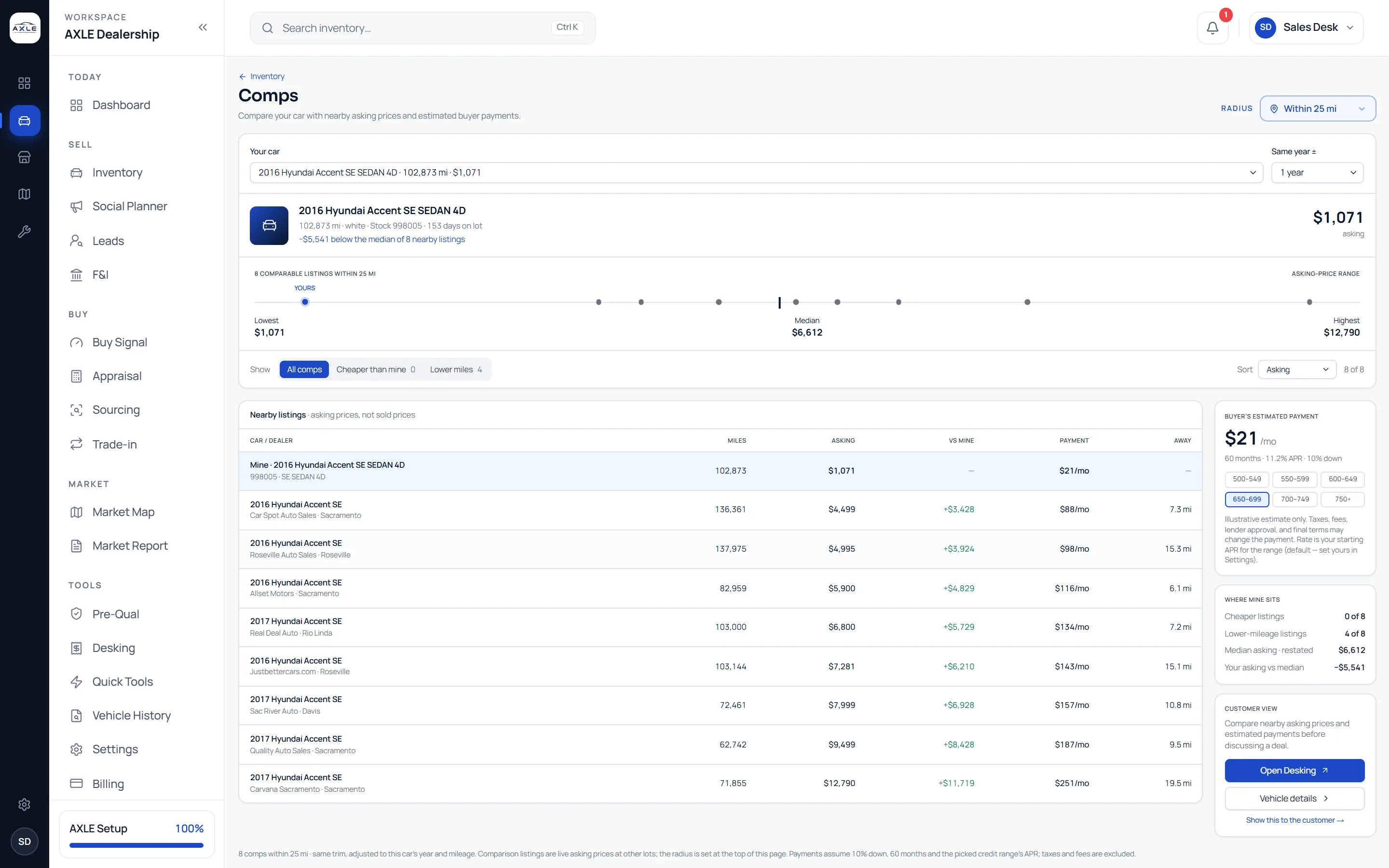Open the map icon in the left rail
This screenshot has height=868, width=1389.
pos(24,194)
